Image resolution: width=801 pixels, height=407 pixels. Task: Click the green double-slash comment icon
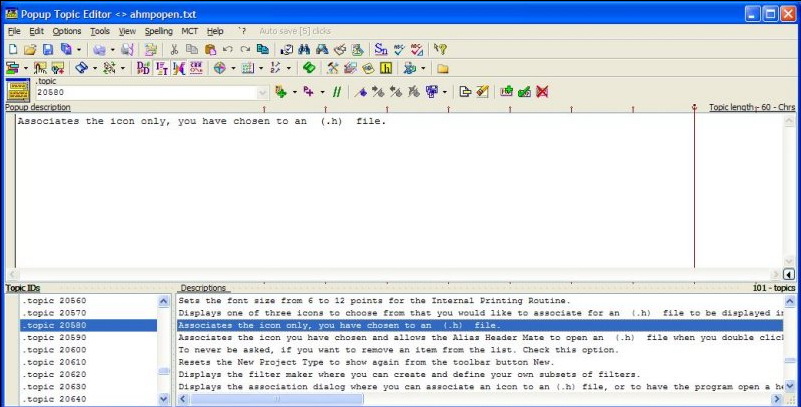tap(337, 92)
